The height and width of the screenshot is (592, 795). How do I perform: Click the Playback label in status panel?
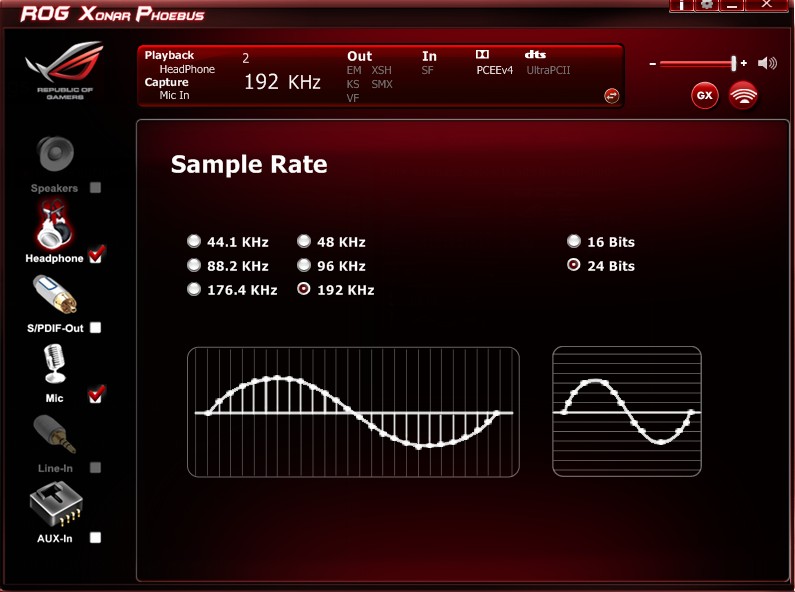(169, 55)
